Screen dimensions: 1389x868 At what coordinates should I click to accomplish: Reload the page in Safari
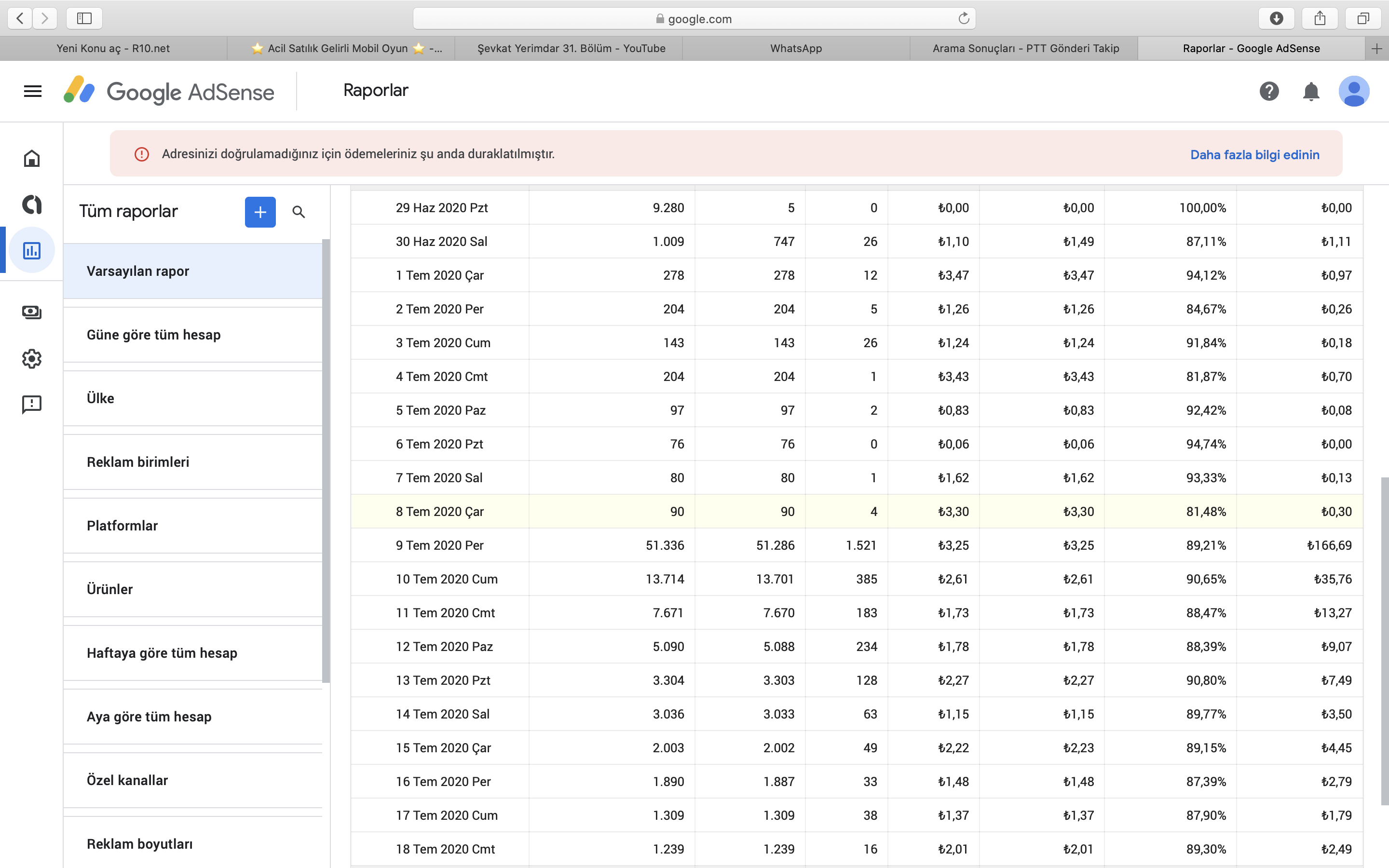(964, 18)
